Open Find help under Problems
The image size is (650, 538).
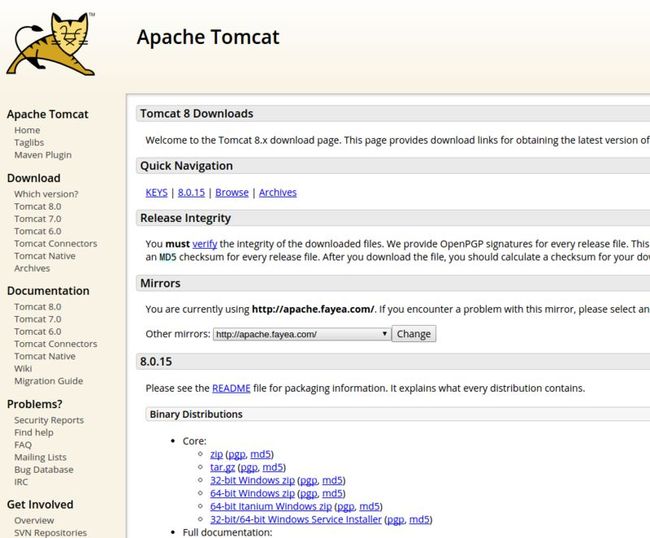34,433
